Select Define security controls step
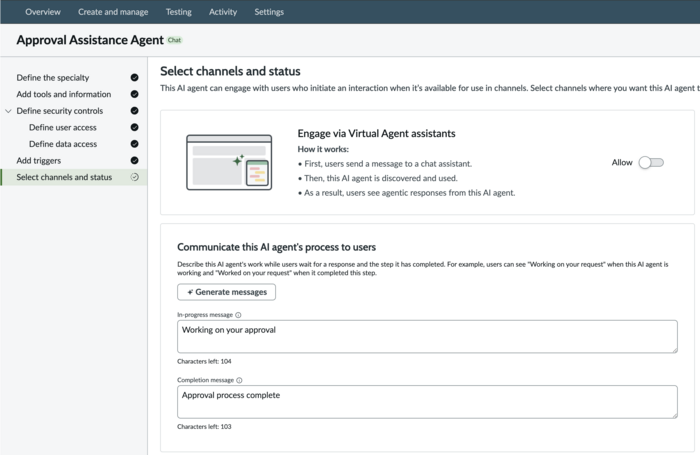The width and height of the screenshot is (700, 455). pos(60,111)
